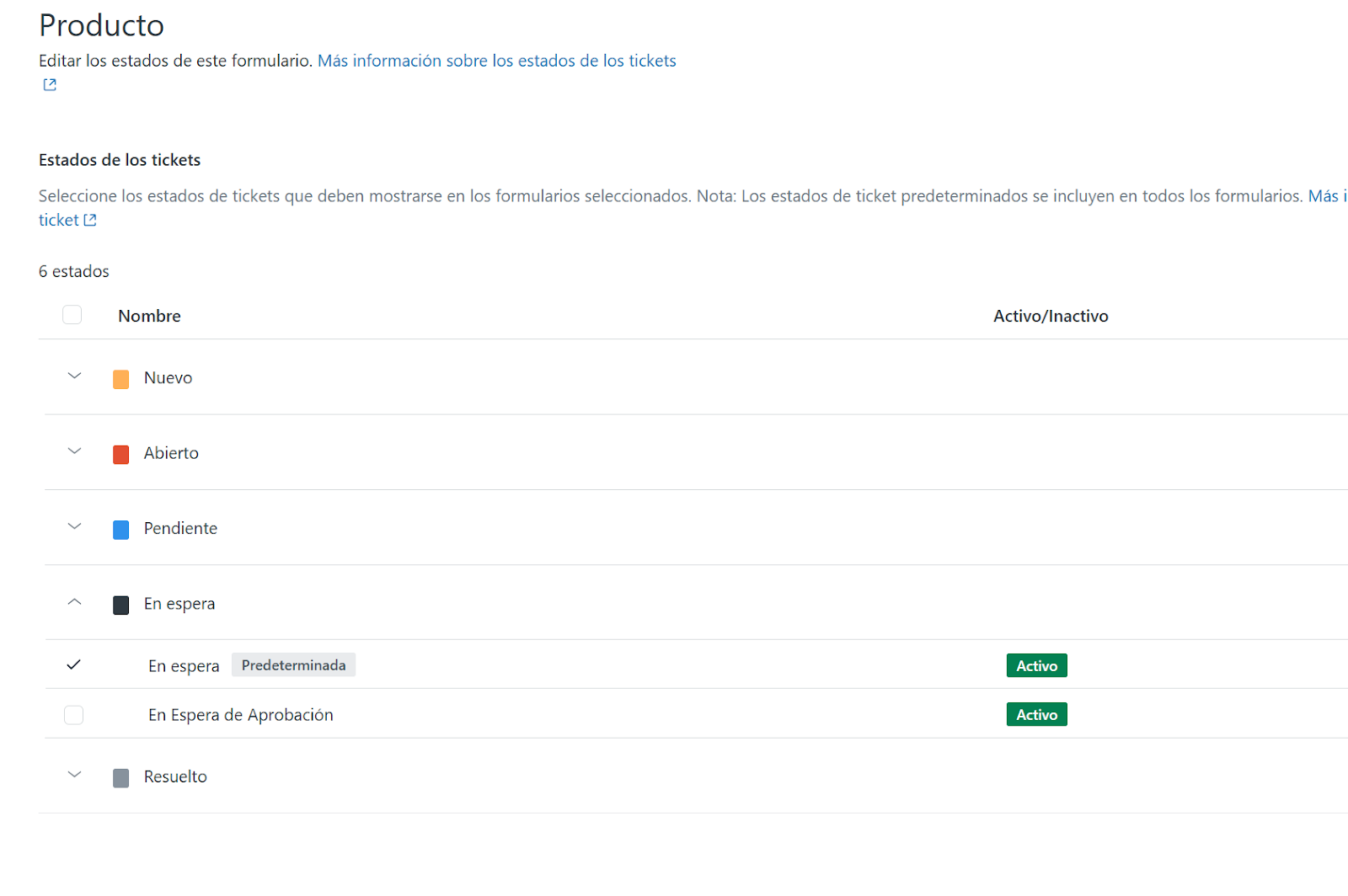The image size is (1348, 896).
Task: Click the En espera default status name
Action: [184, 666]
